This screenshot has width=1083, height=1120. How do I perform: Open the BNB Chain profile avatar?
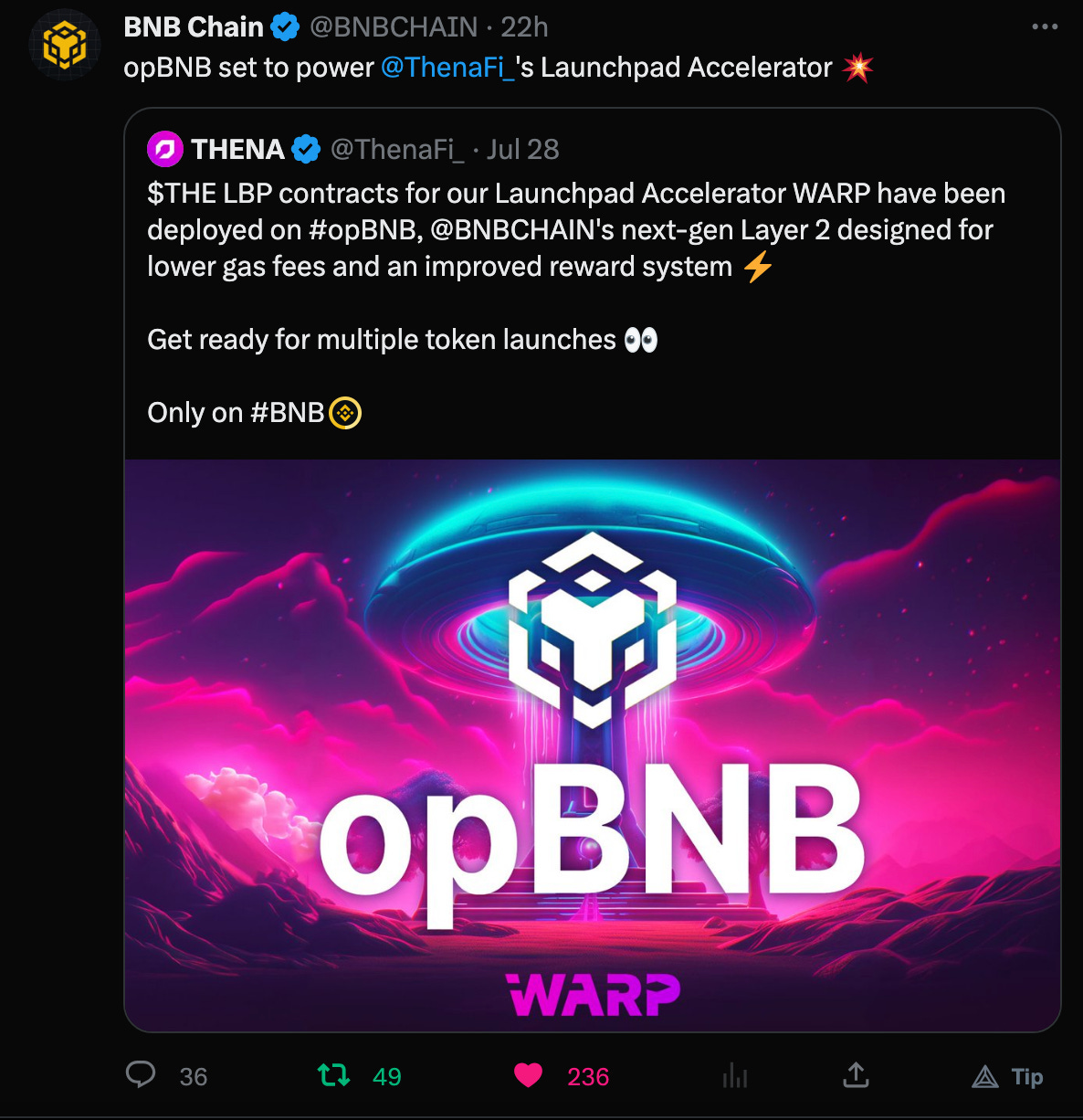[x=64, y=44]
